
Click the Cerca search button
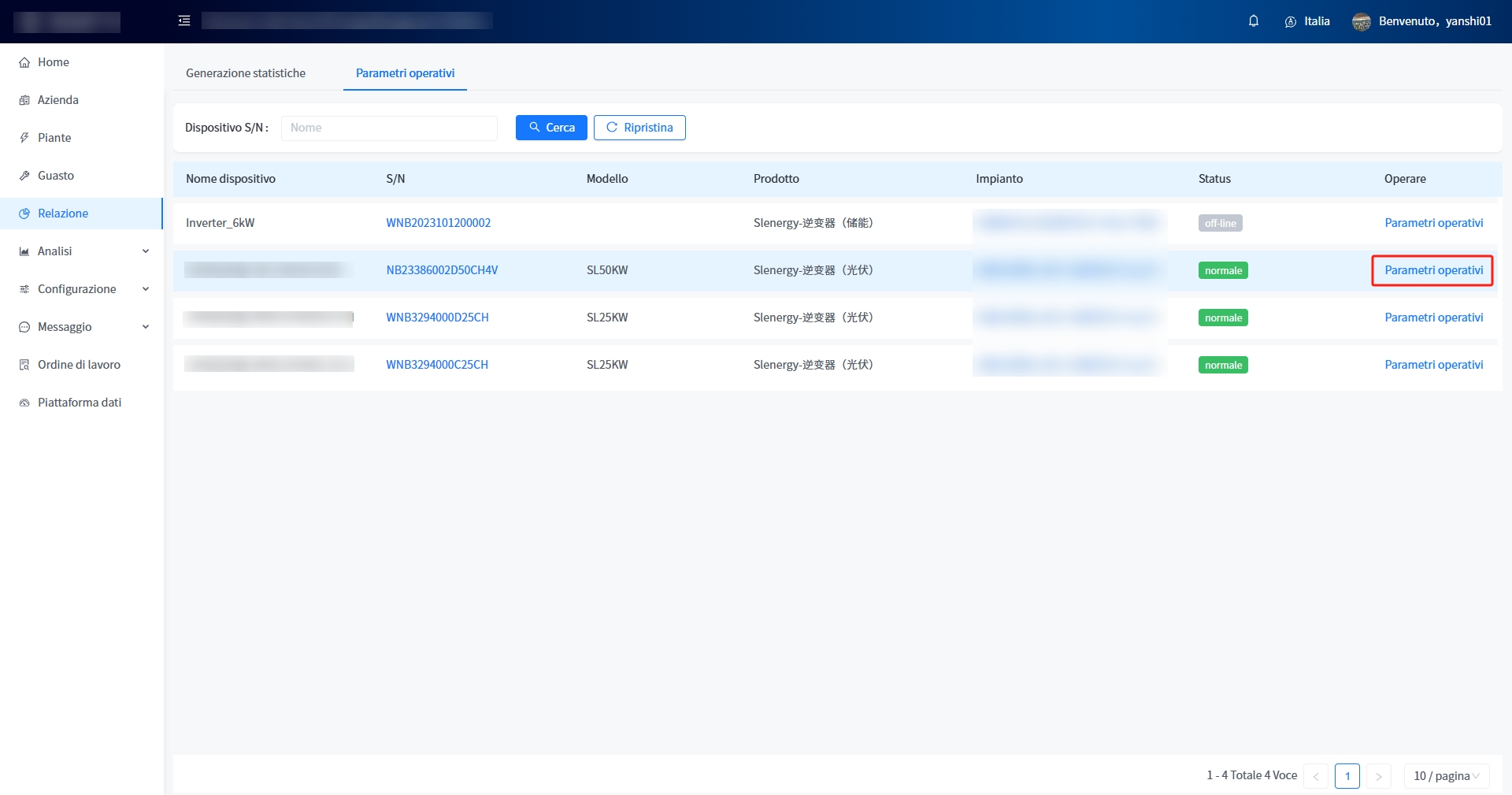pos(551,128)
